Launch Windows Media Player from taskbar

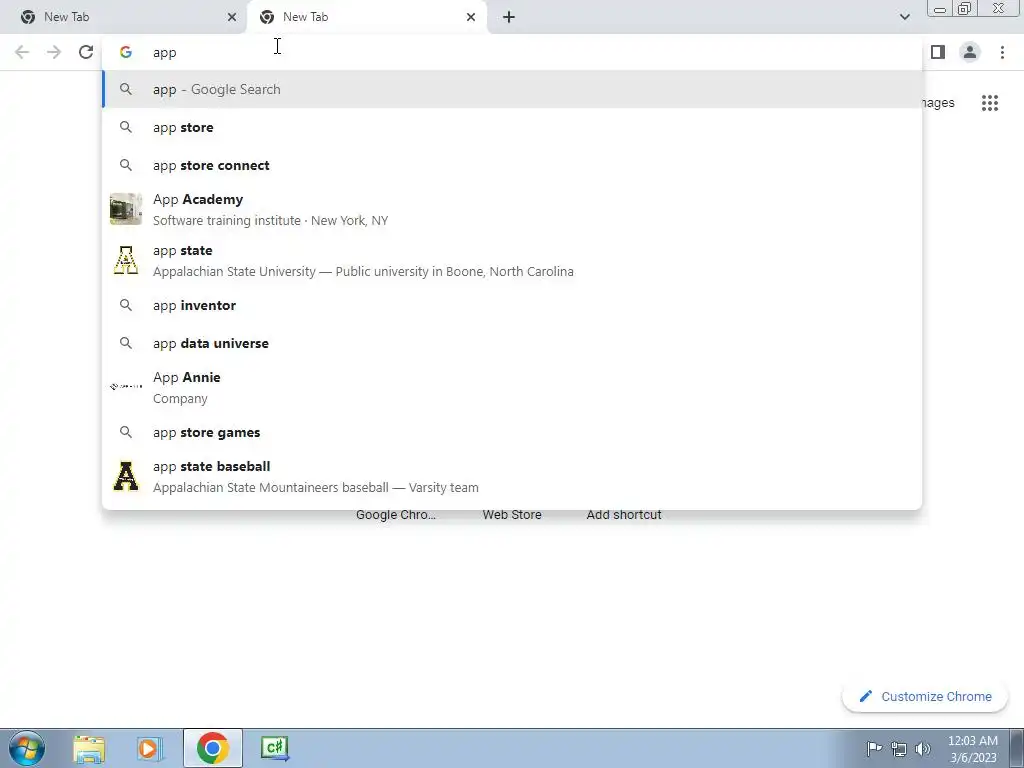coord(150,748)
